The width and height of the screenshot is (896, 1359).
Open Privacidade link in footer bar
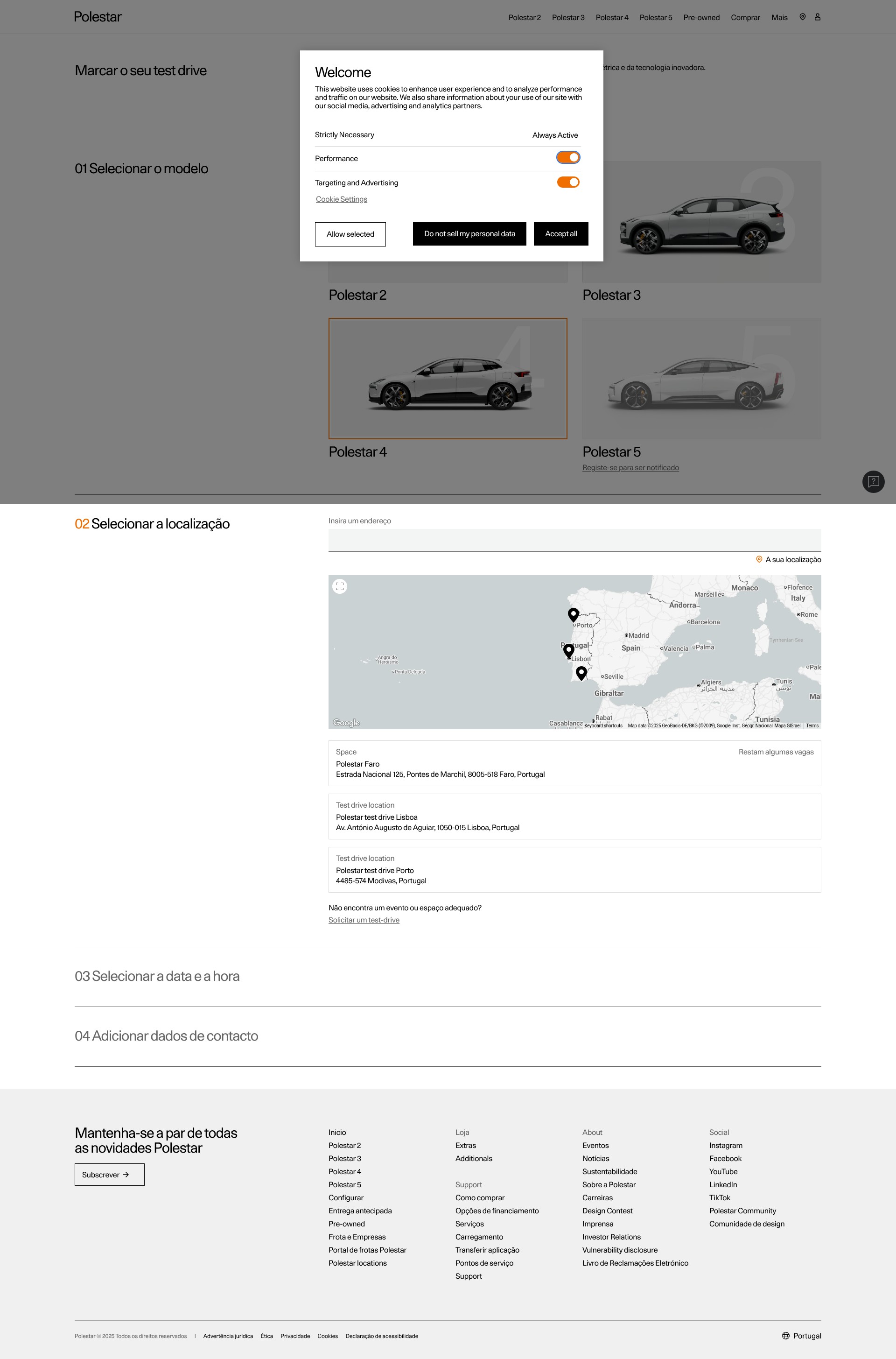point(295,1336)
